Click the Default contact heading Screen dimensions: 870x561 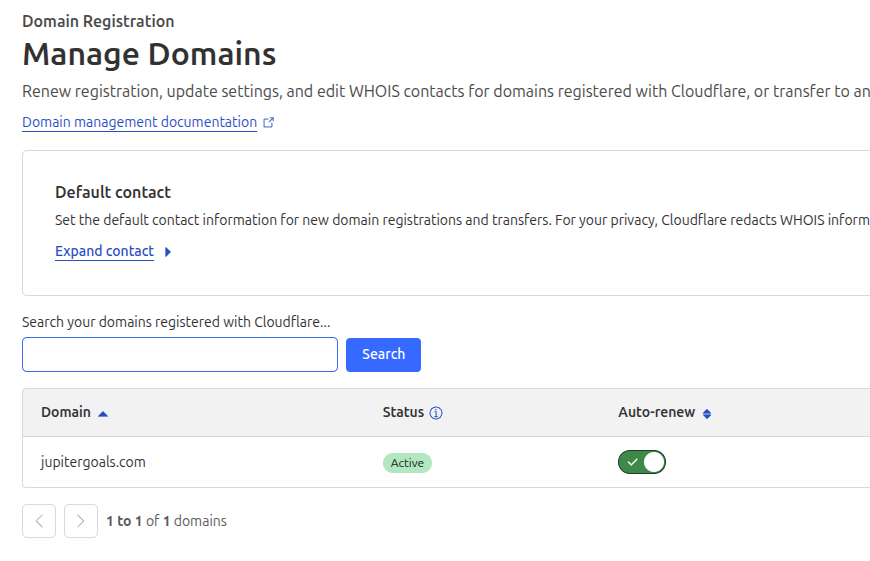pos(113,192)
